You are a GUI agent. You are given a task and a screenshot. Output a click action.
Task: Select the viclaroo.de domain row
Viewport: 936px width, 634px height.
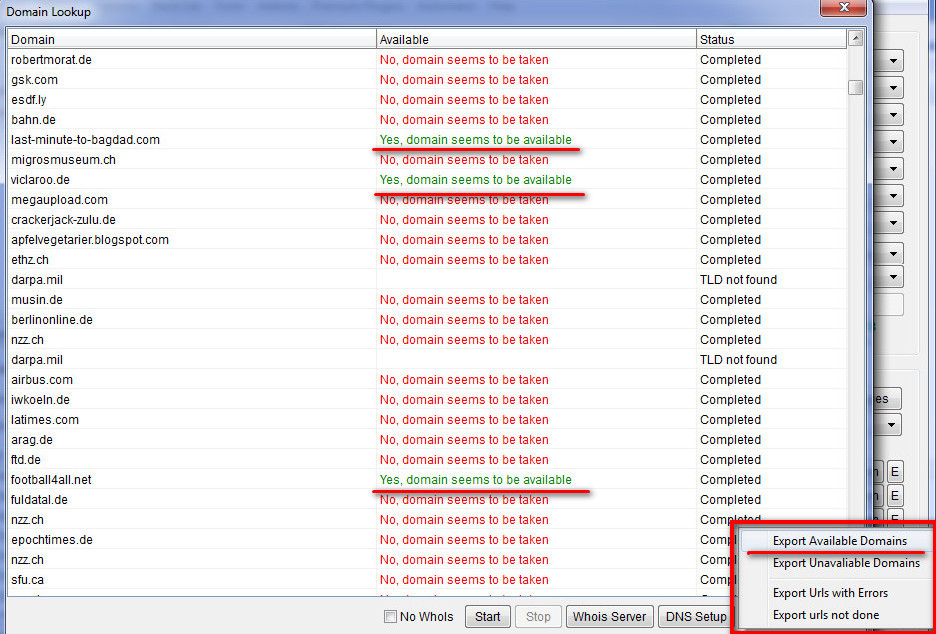(x=427, y=180)
